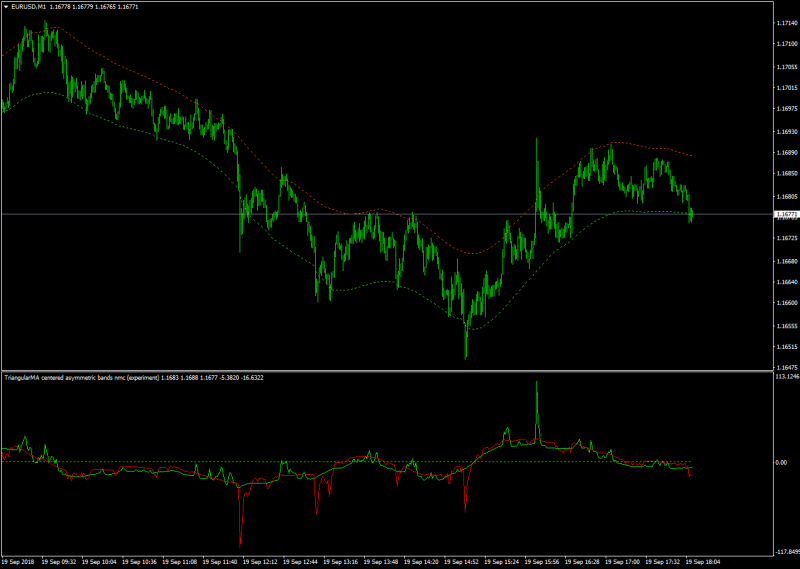The height and width of the screenshot is (569, 800).
Task: Click the 19 Sep 2018 date label
Action: [x=18, y=562]
